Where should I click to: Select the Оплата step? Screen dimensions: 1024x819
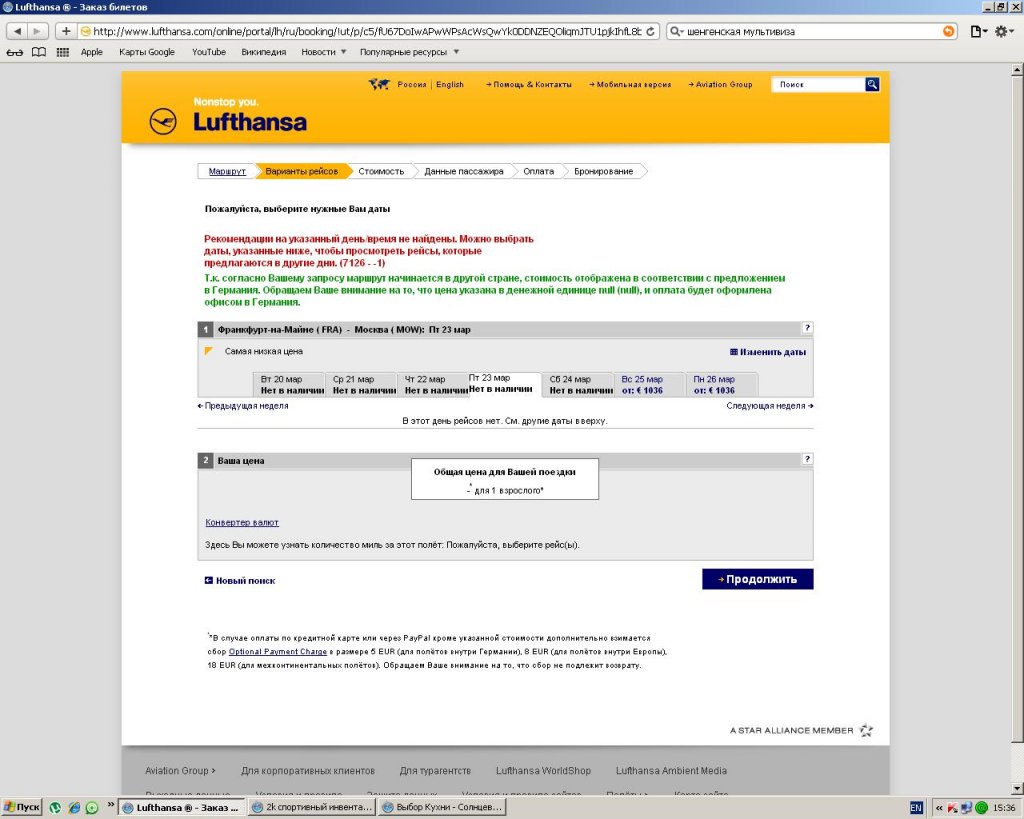tap(539, 171)
